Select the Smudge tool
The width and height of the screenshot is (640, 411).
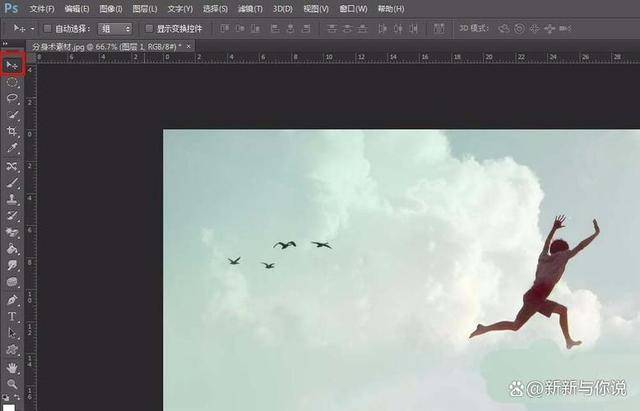pos(12,266)
